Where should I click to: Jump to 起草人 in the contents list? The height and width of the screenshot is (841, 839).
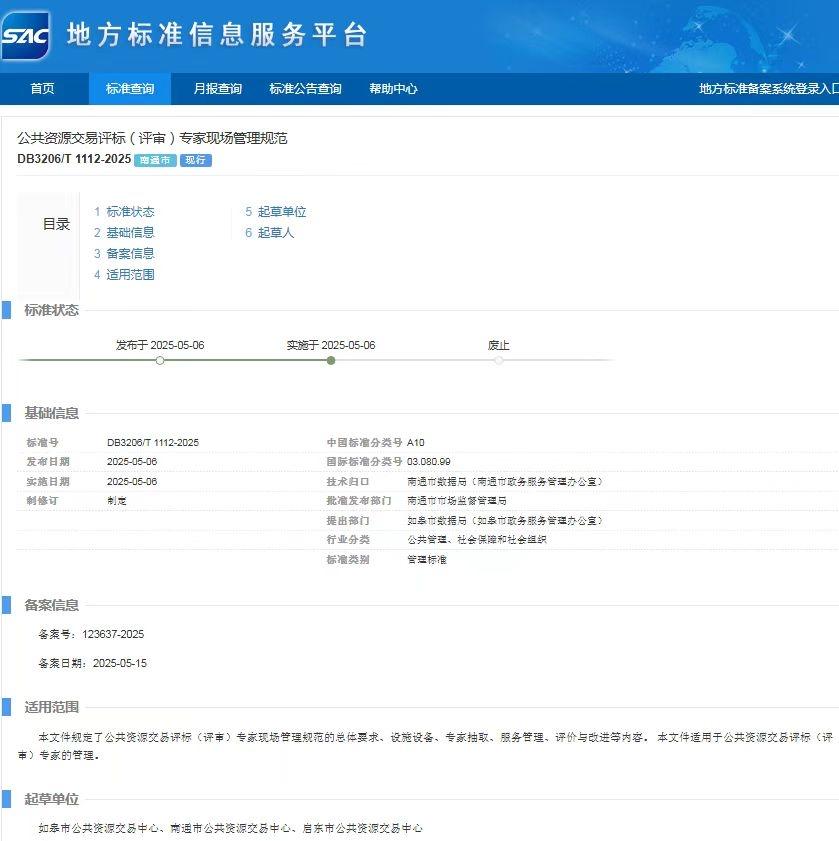[275, 233]
